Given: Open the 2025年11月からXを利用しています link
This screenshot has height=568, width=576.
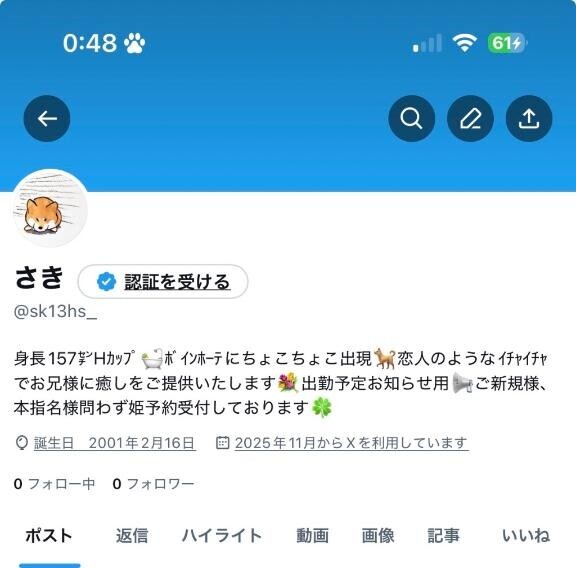Looking at the screenshot, I should coord(351,443).
